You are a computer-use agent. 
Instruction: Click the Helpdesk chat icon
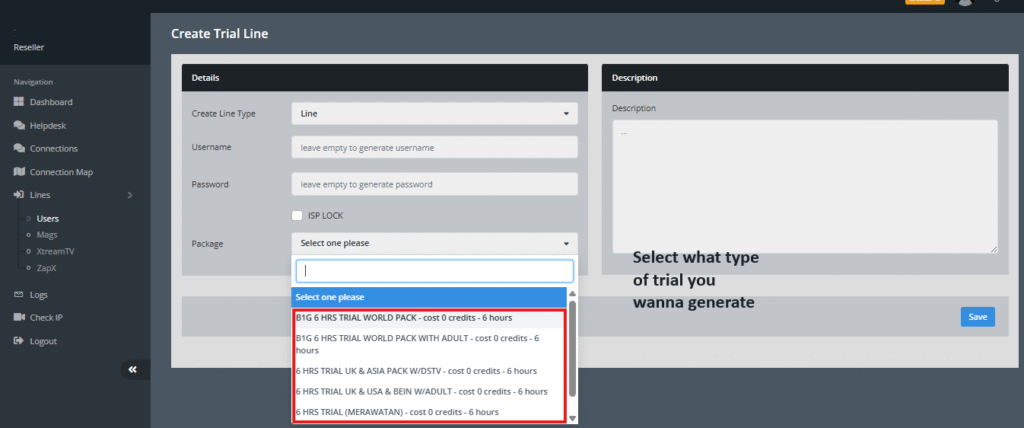tap(19, 126)
